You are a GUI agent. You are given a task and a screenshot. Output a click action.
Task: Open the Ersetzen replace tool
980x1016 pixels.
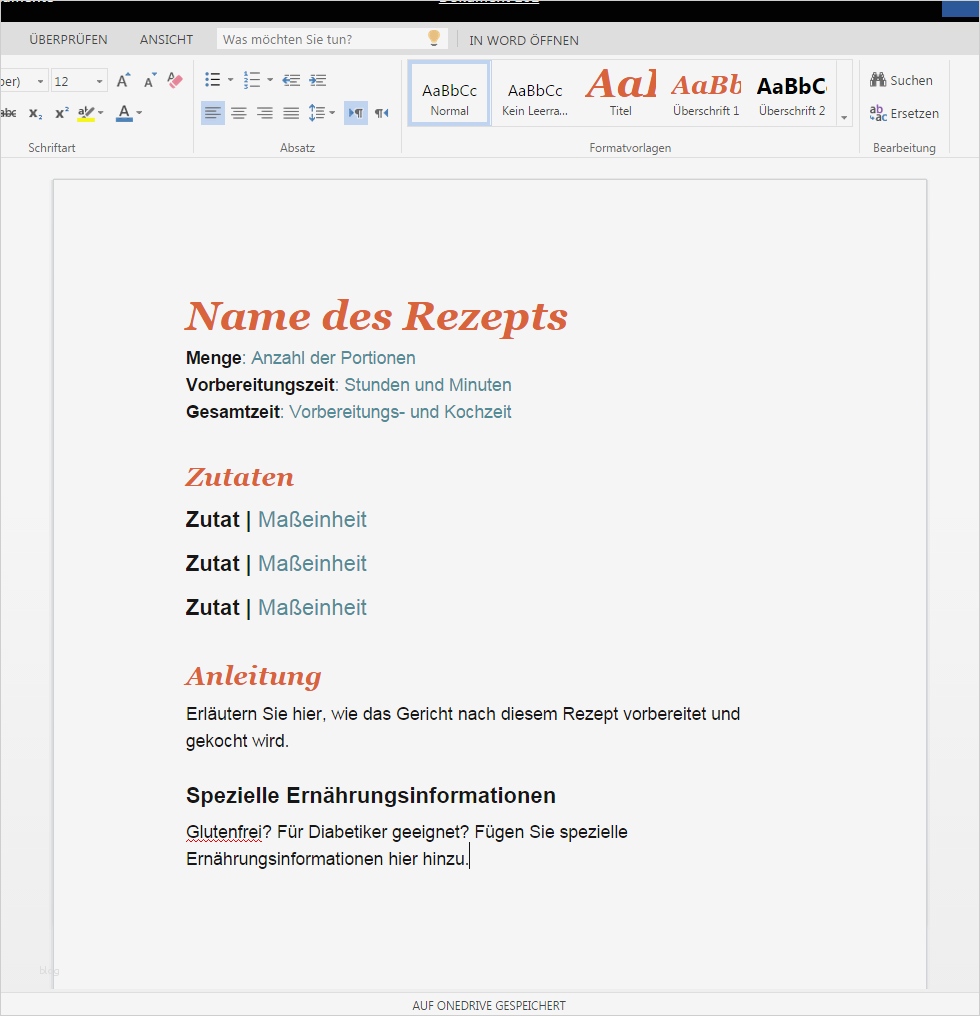tap(903, 113)
